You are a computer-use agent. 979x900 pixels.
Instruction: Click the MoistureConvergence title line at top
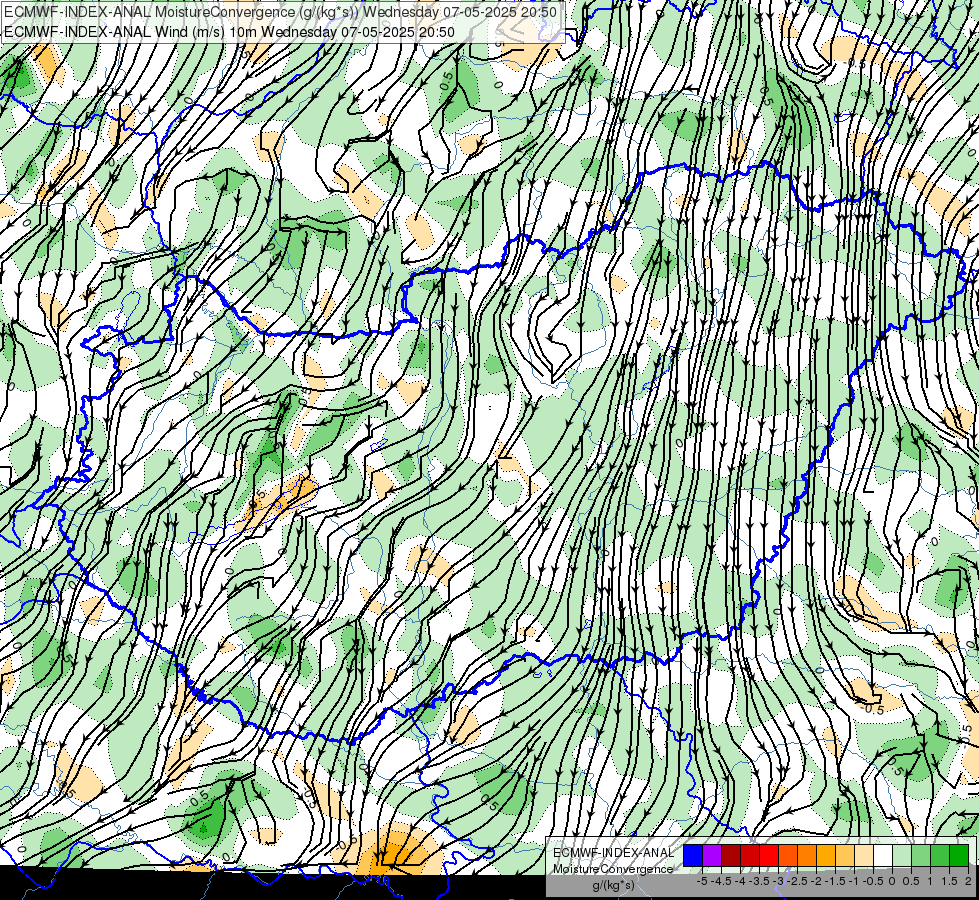280,12
